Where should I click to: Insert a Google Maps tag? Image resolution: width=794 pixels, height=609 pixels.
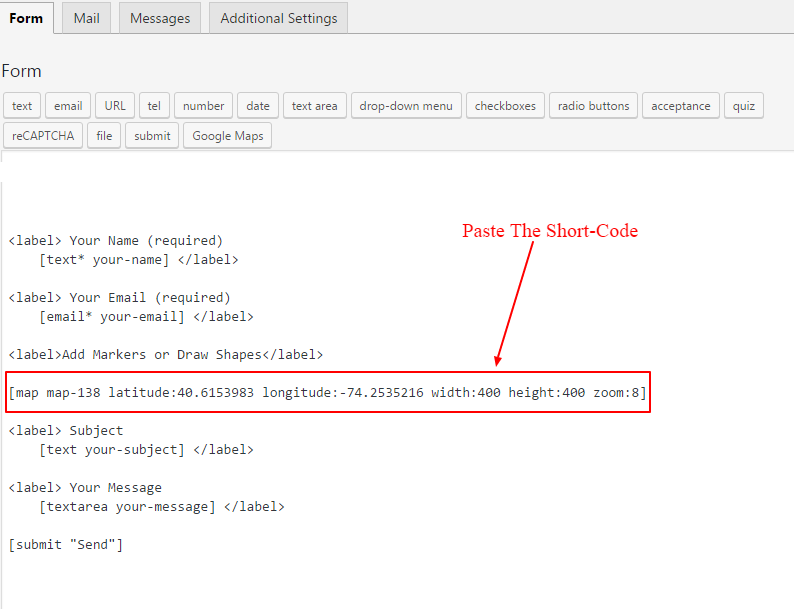point(227,136)
